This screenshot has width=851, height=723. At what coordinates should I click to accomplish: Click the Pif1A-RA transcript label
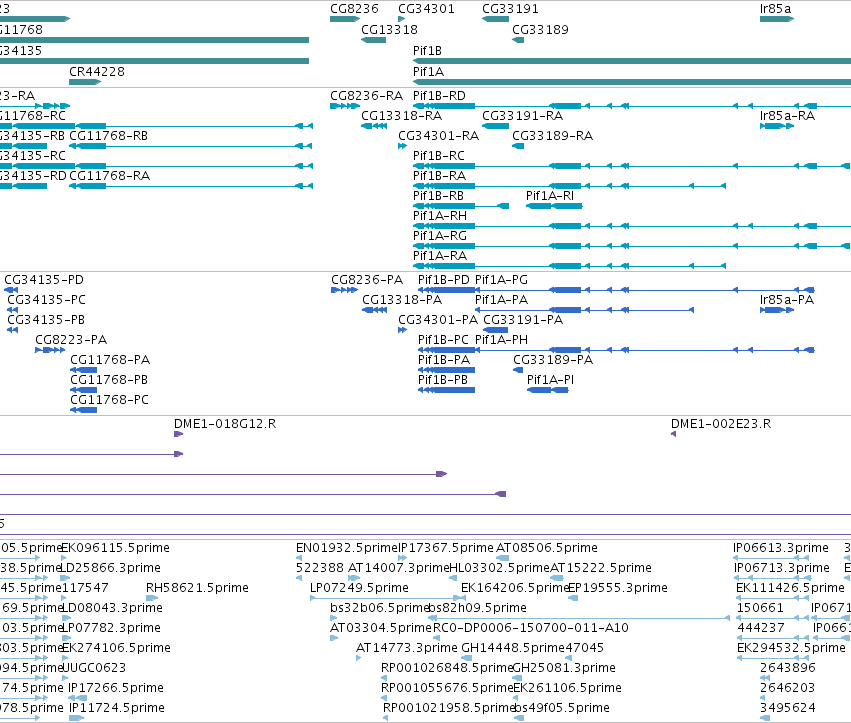pyautogui.click(x=440, y=256)
